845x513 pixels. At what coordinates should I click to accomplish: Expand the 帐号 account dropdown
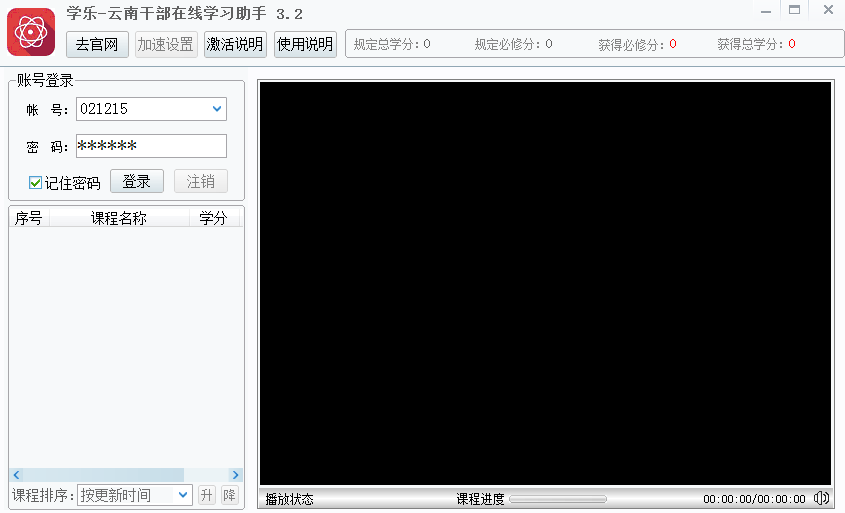[217, 109]
